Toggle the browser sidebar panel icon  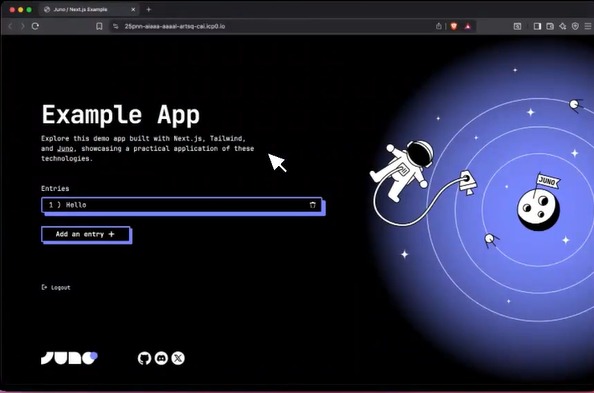(537, 26)
